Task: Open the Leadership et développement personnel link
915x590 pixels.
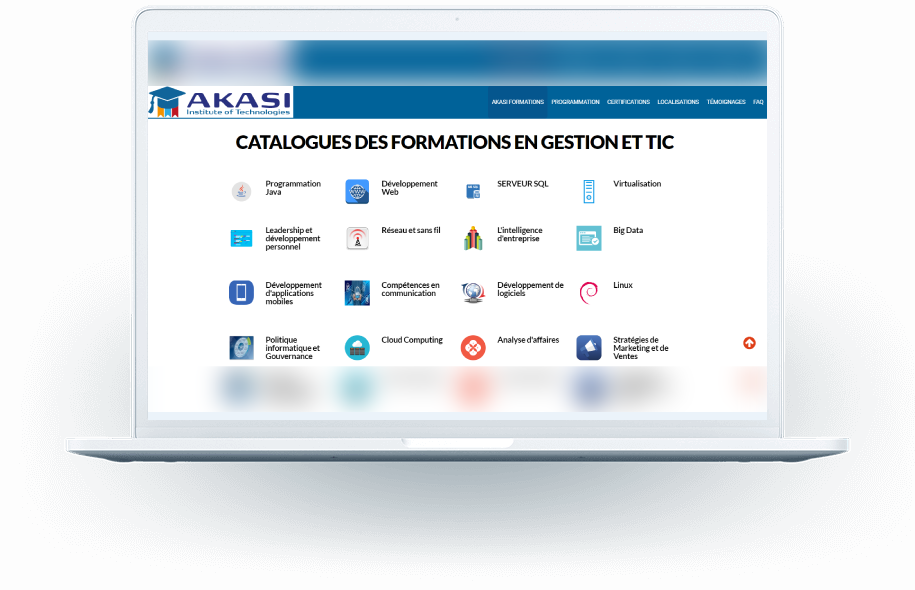Action: point(293,238)
